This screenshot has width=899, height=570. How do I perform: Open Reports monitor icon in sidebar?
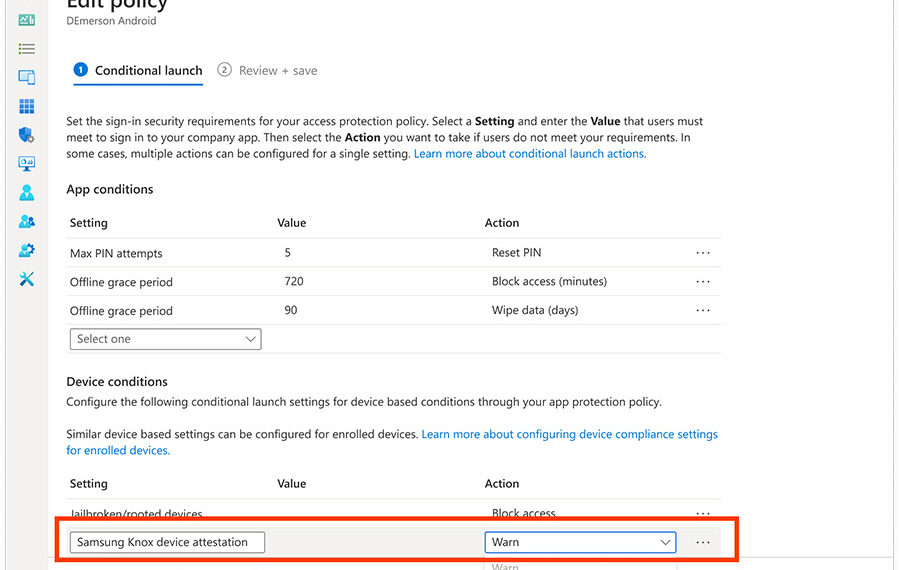pyautogui.click(x=26, y=163)
